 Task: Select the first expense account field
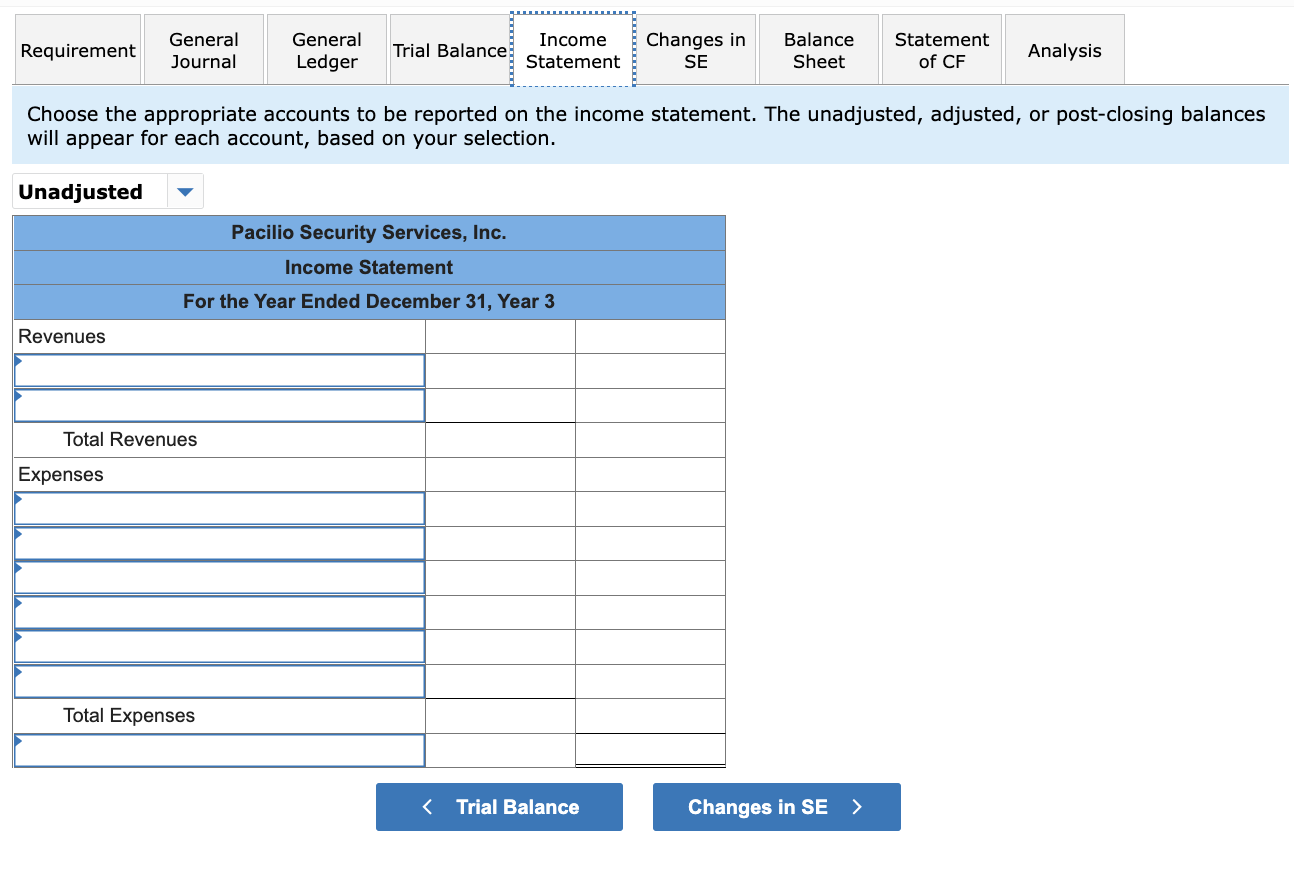click(x=219, y=508)
